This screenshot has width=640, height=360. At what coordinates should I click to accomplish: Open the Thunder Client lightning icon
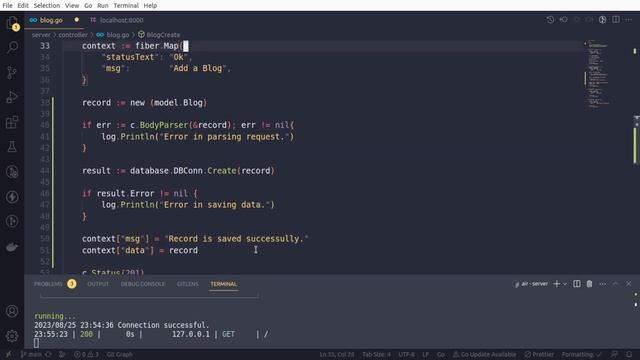coord(12,197)
